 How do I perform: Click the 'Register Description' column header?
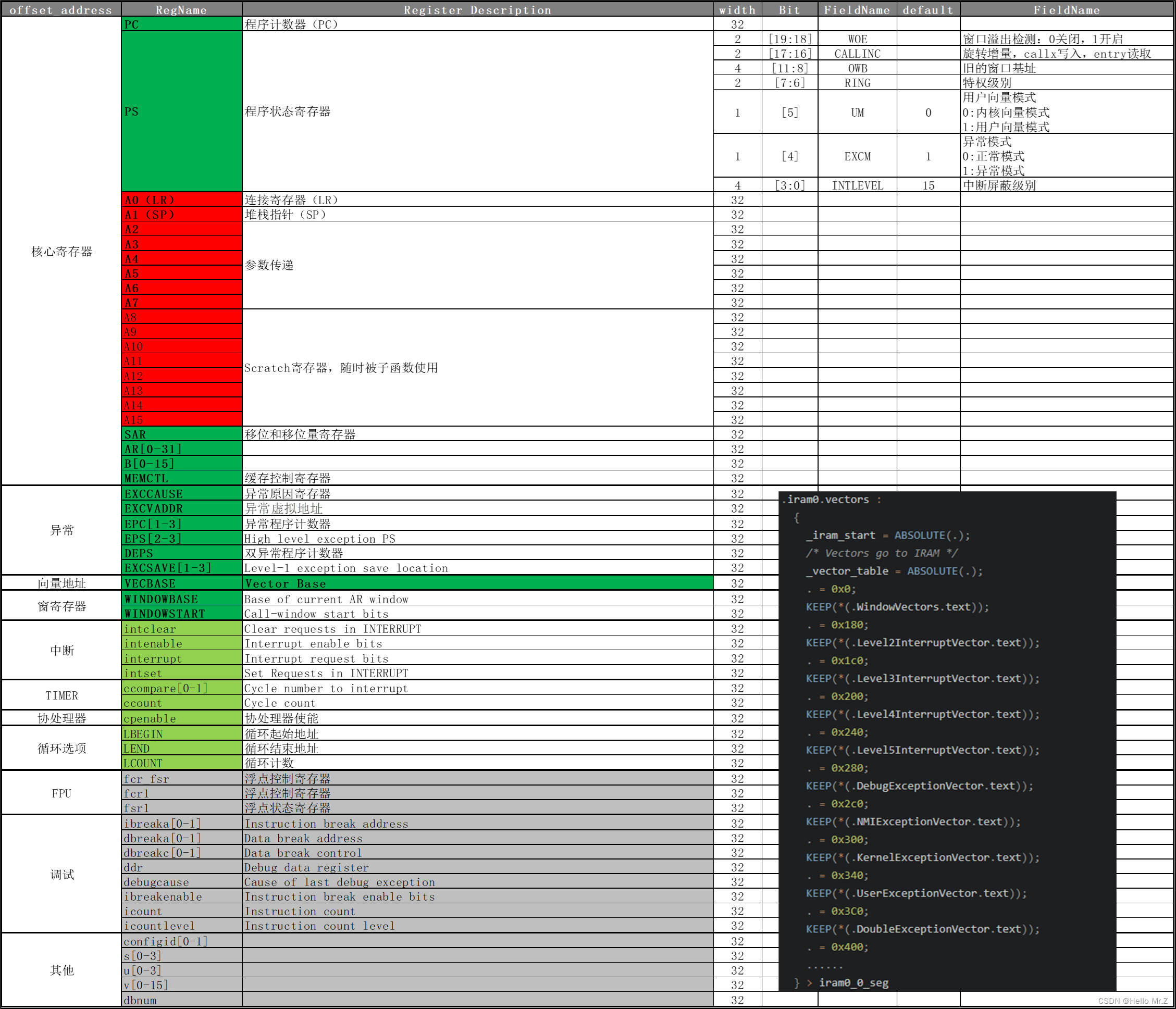(x=477, y=10)
